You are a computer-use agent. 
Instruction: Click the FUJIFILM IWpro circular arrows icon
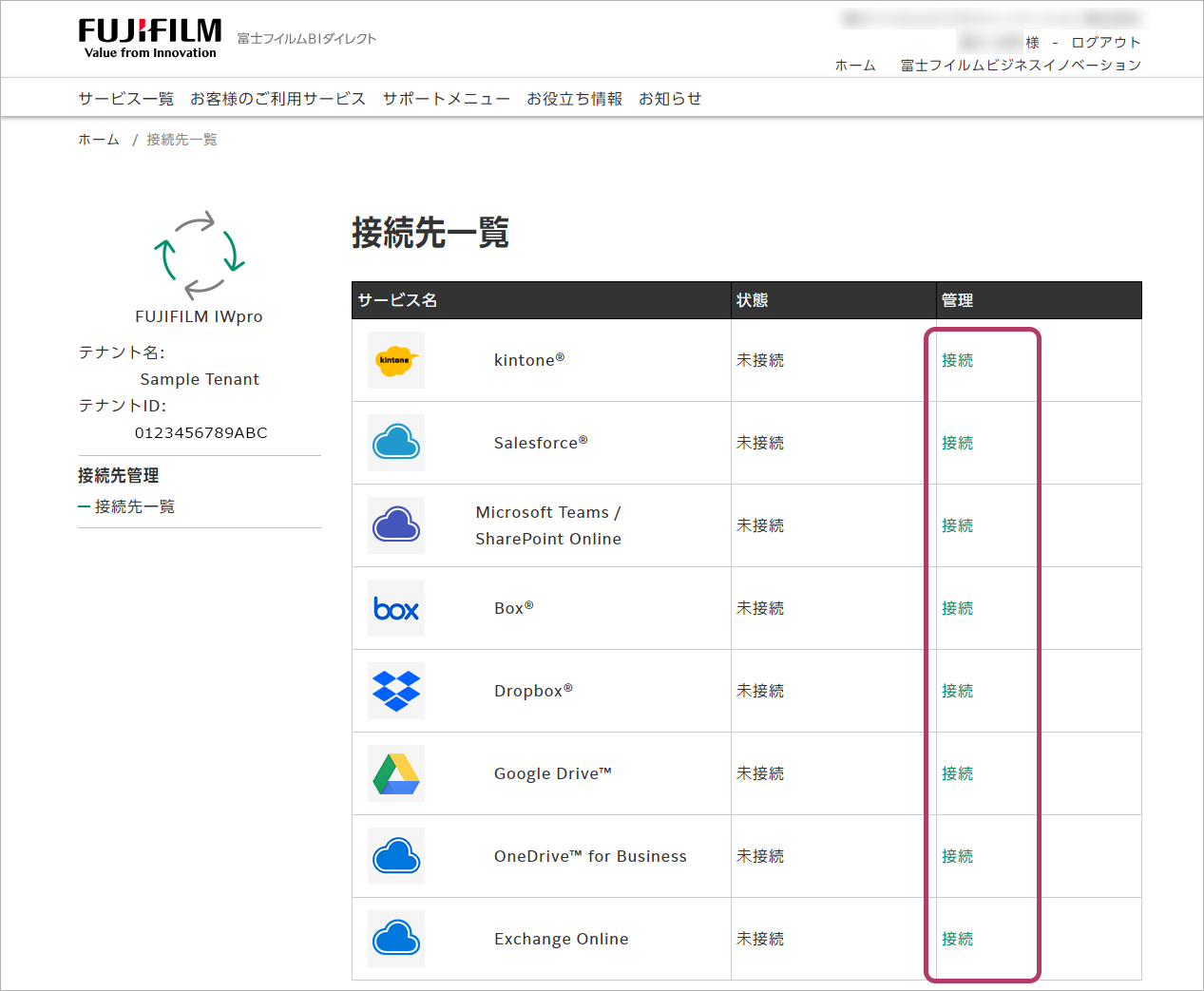click(200, 255)
